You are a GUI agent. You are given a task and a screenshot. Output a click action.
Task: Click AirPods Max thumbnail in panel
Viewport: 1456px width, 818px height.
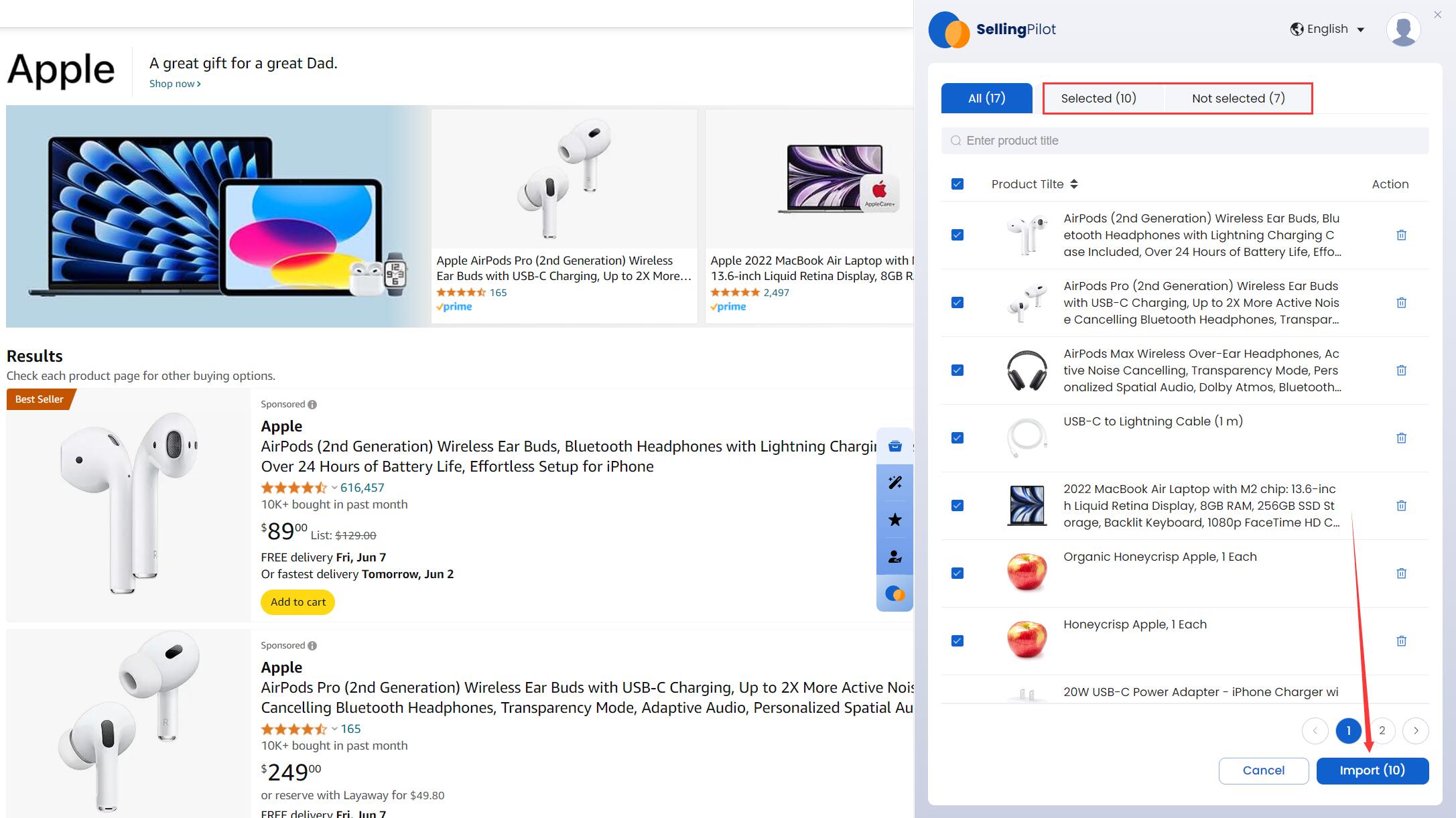point(1027,370)
